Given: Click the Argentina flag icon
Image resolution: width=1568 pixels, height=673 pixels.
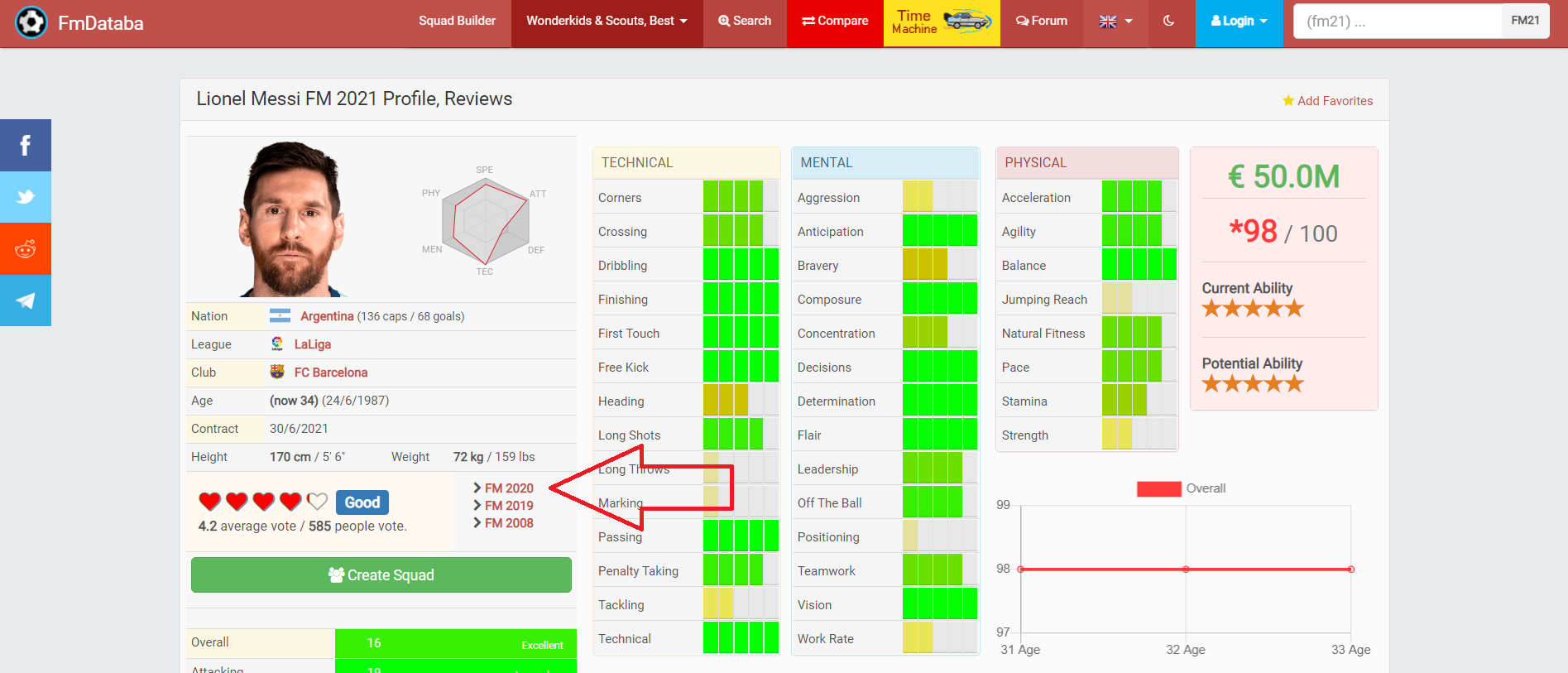Looking at the screenshot, I should coord(281,316).
